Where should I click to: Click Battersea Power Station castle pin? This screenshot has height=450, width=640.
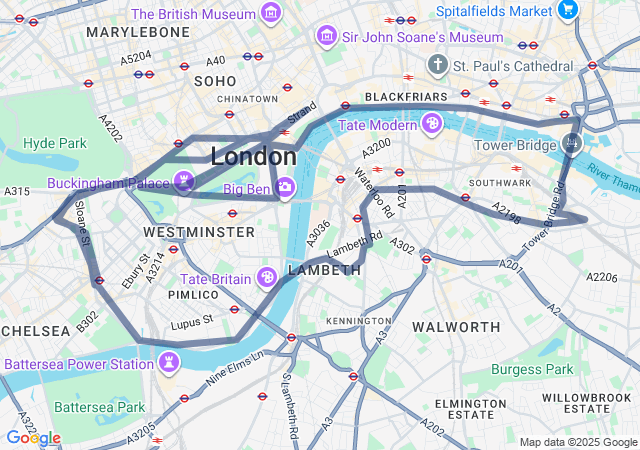point(169,363)
